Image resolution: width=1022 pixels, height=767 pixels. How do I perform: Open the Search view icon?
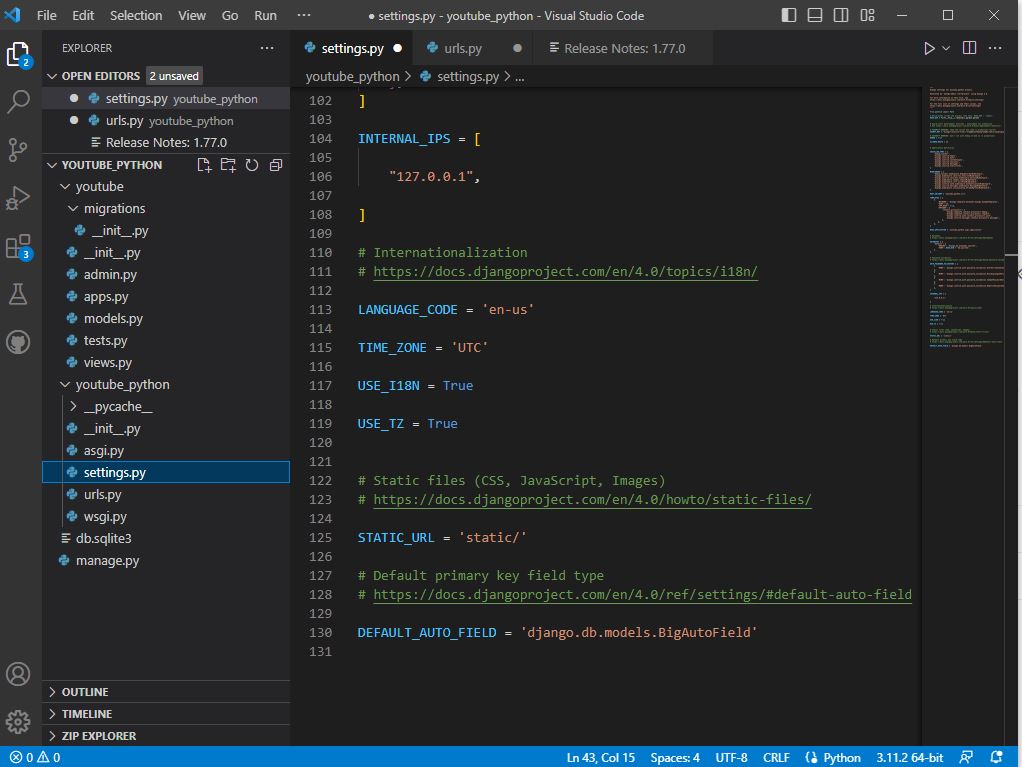pos(18,102)
